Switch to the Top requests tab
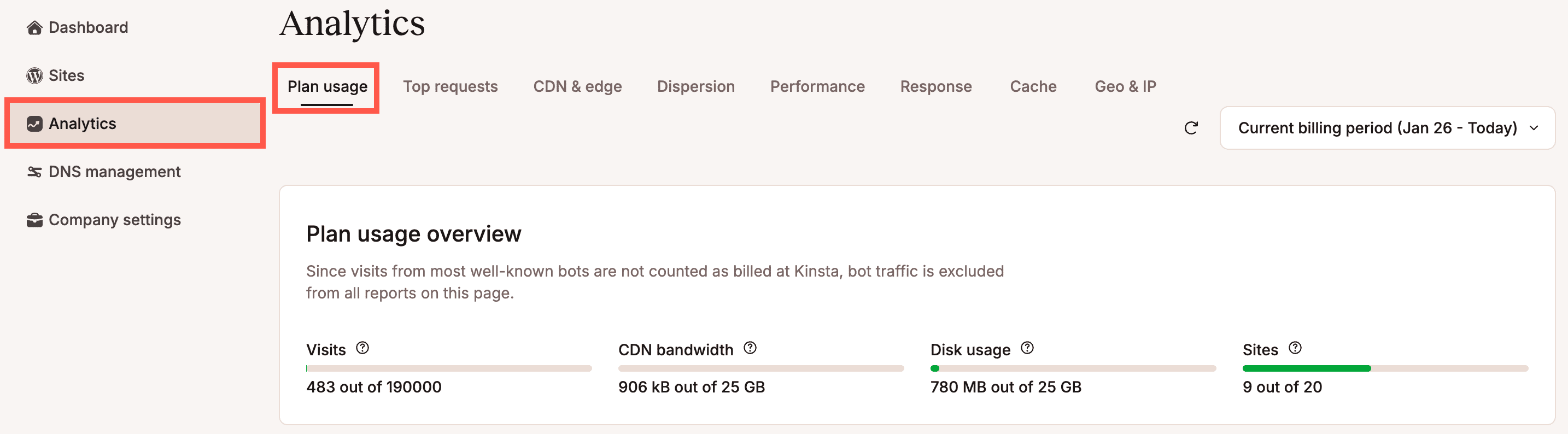This screenshot has width=1568, height=434. click(451, 86)
